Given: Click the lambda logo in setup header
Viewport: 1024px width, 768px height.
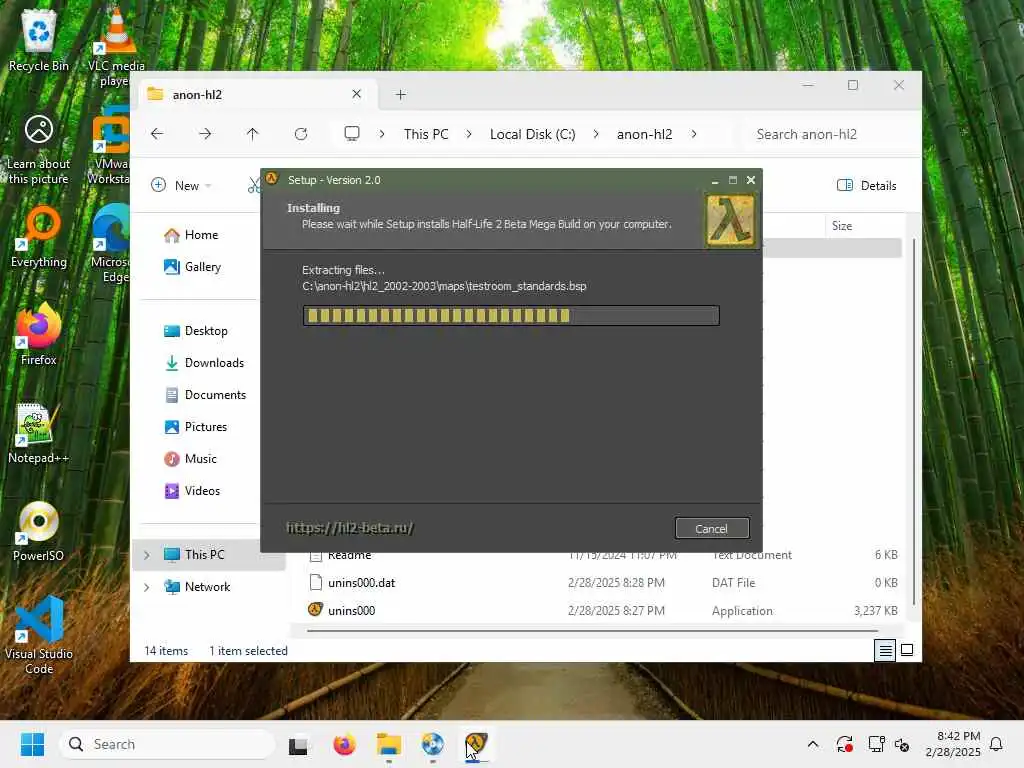Looking at the screenshot, I should tap(730, 221).
